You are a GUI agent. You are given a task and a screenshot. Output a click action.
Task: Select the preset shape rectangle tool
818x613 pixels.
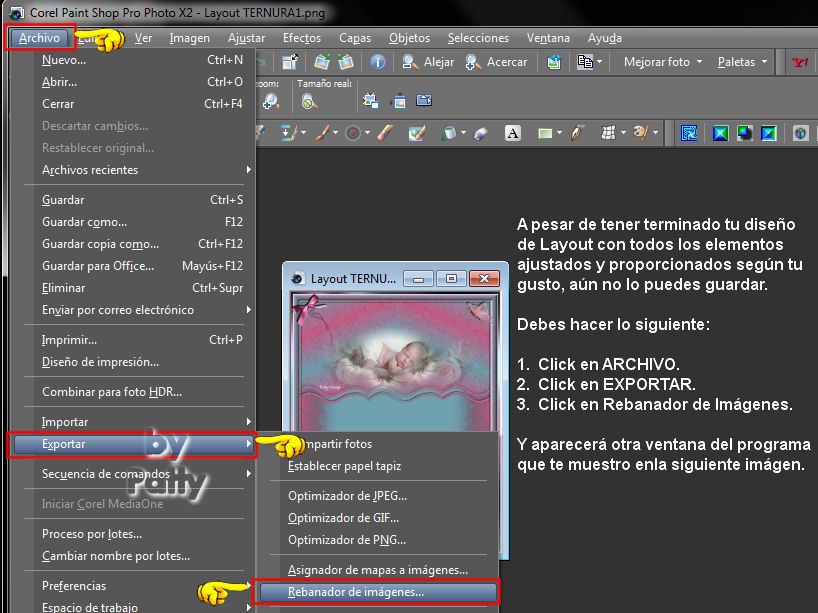(x=545, y=133)
